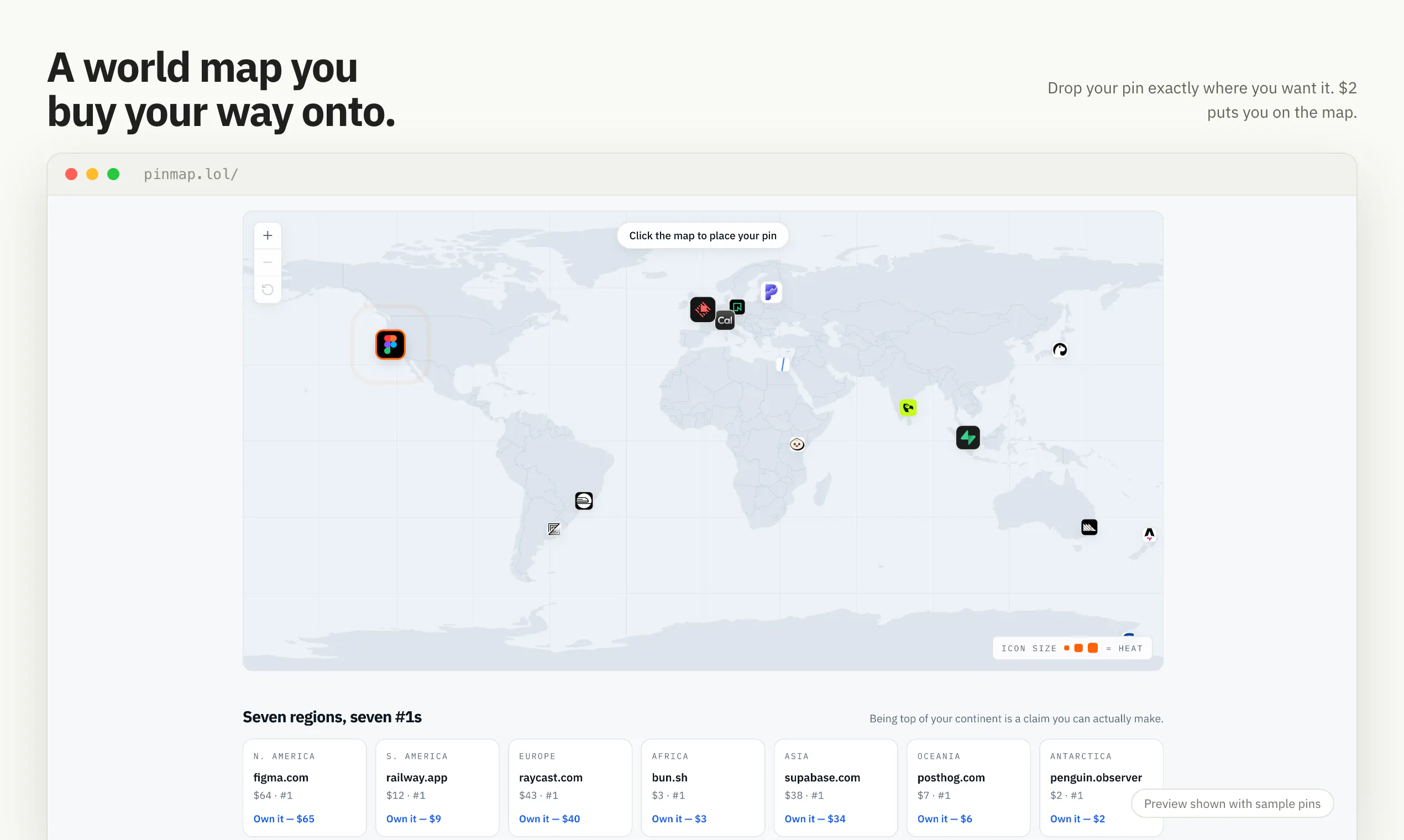Open the small green-on-black pin near Cal

click(x=737, y=307)
